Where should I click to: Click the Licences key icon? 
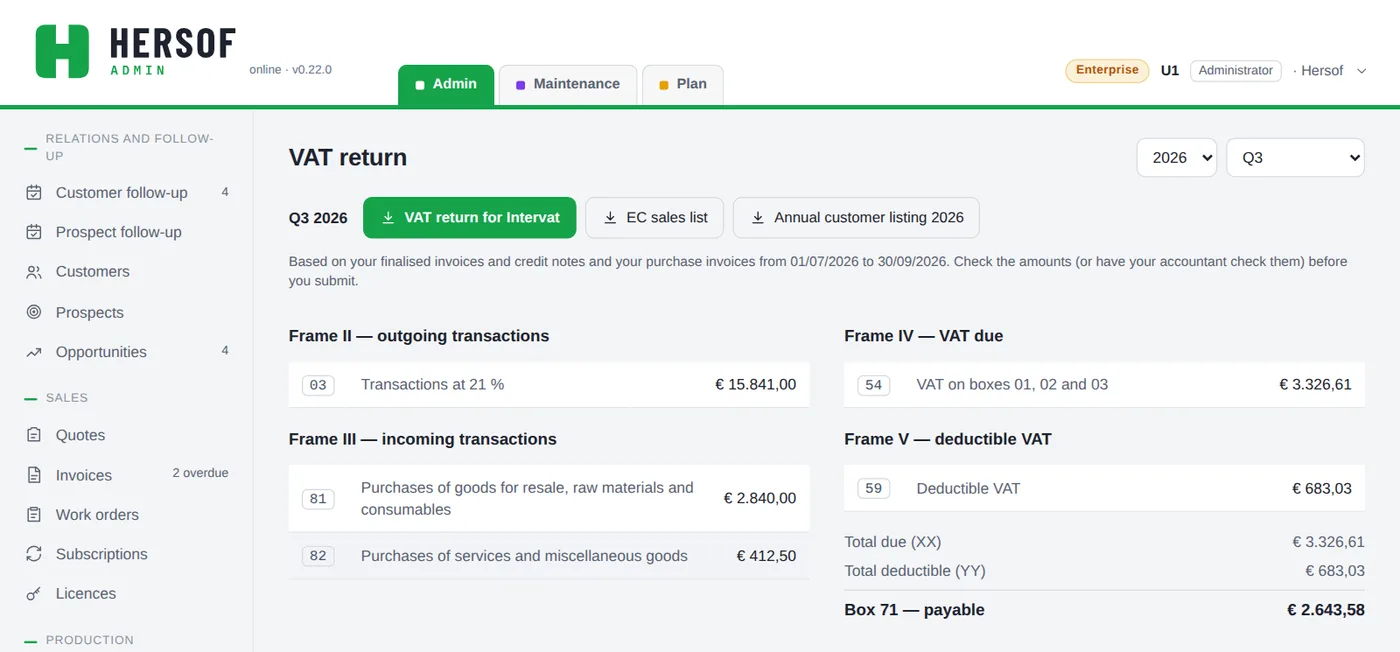pos(34,594)
